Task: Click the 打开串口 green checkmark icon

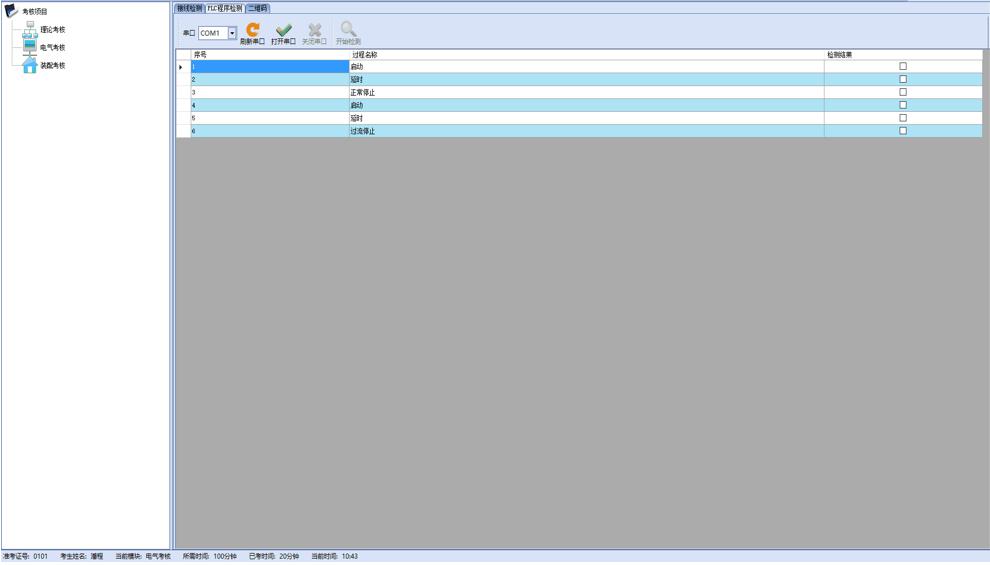Action: pos(283,31)
